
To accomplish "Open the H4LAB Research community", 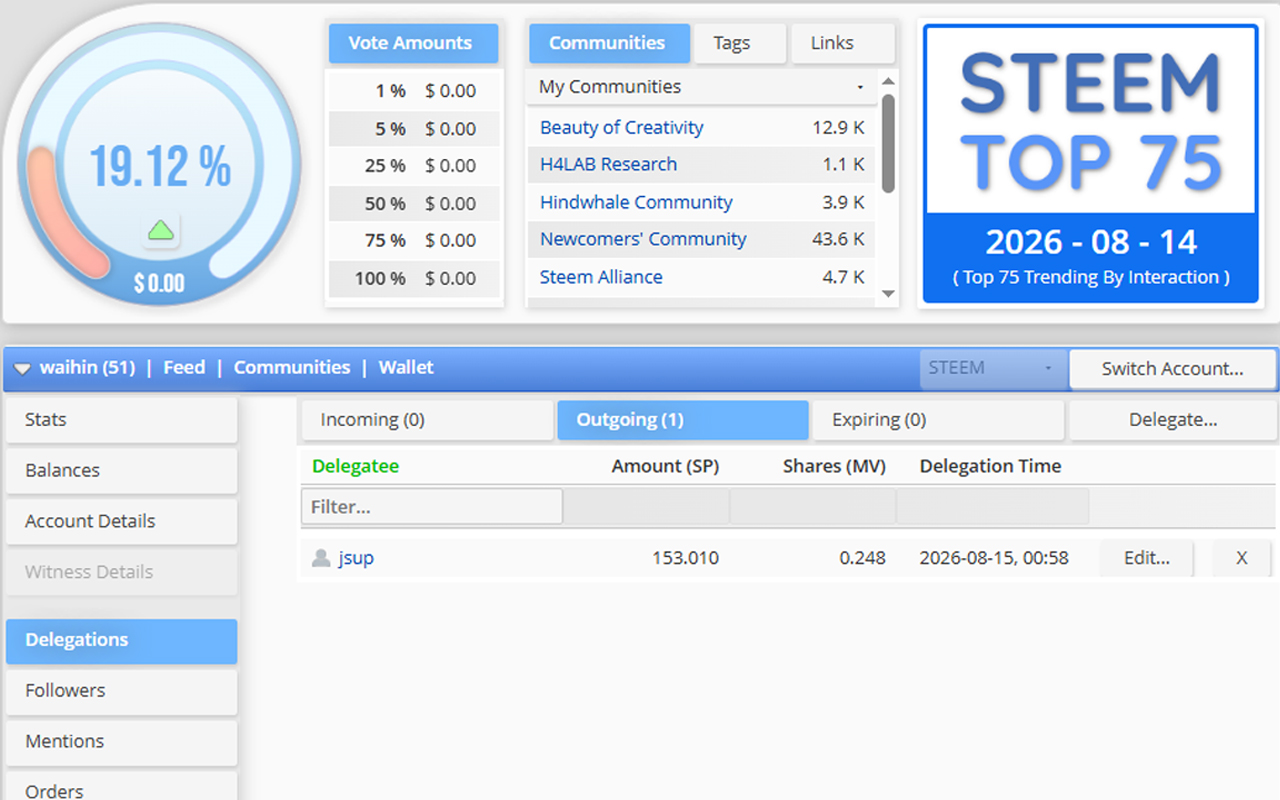I will (x=608, y=164).
